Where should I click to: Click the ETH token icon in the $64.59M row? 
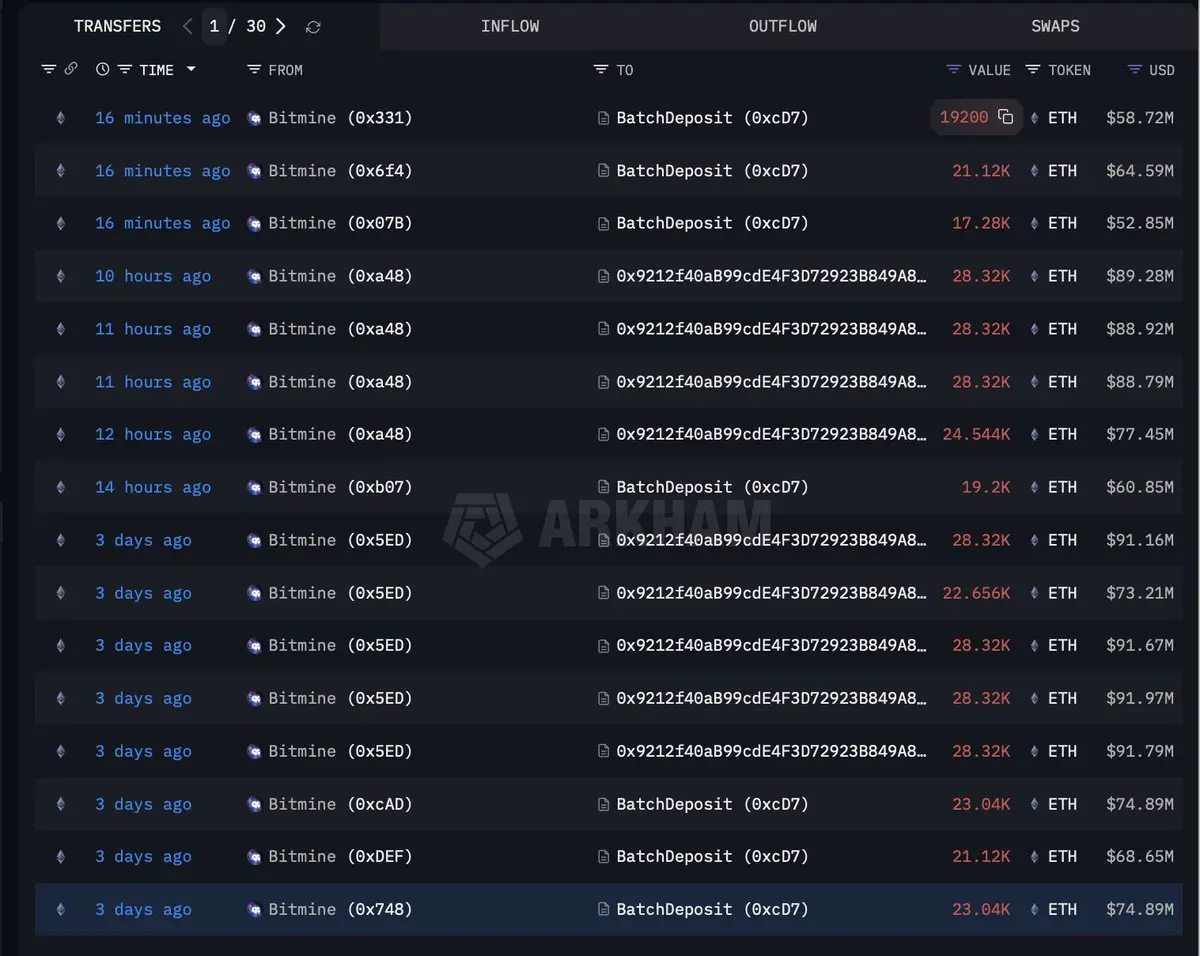pyautogui.click(x=1035, y=171)
